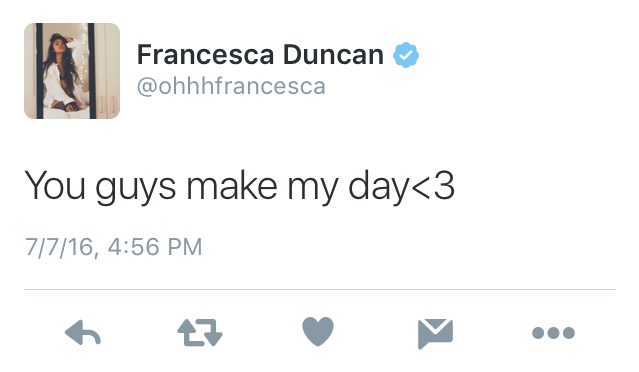Click the divider line above action icons

(x=320, y=290)
